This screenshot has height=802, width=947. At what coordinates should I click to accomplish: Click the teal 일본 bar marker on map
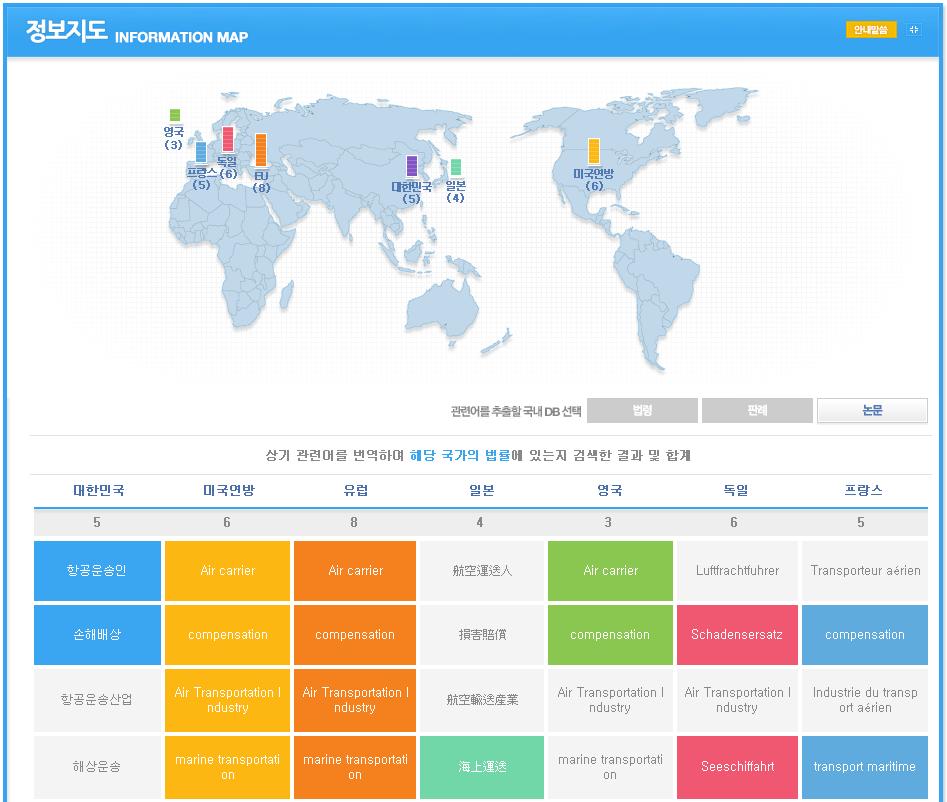click(x=456, y=167)
